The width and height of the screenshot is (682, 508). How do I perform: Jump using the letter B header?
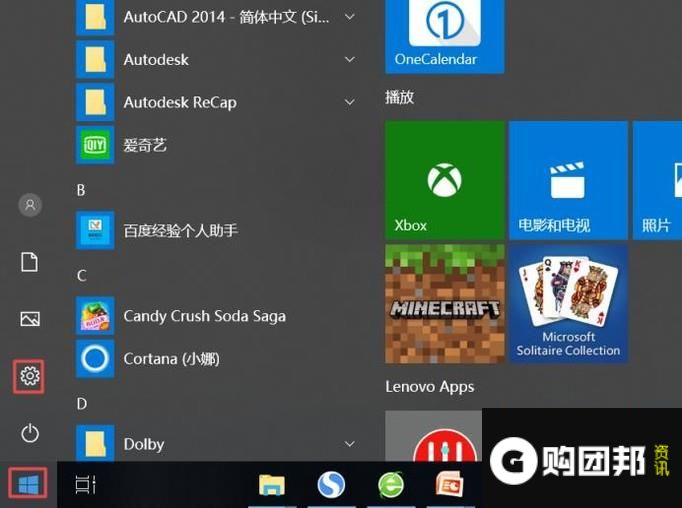point(81,190)
